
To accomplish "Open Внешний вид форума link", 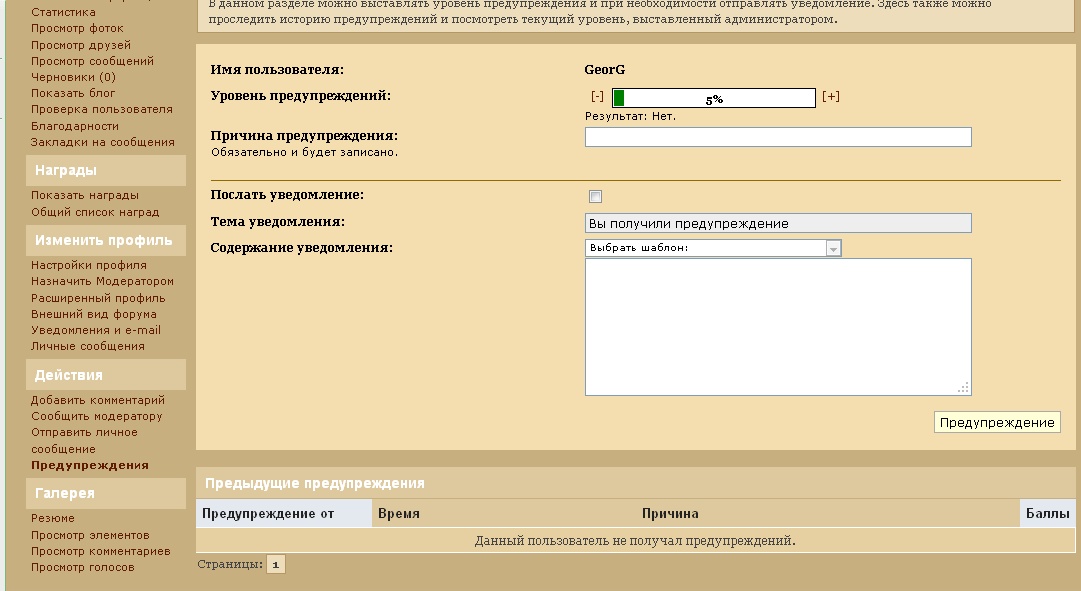I will (94, 314).
